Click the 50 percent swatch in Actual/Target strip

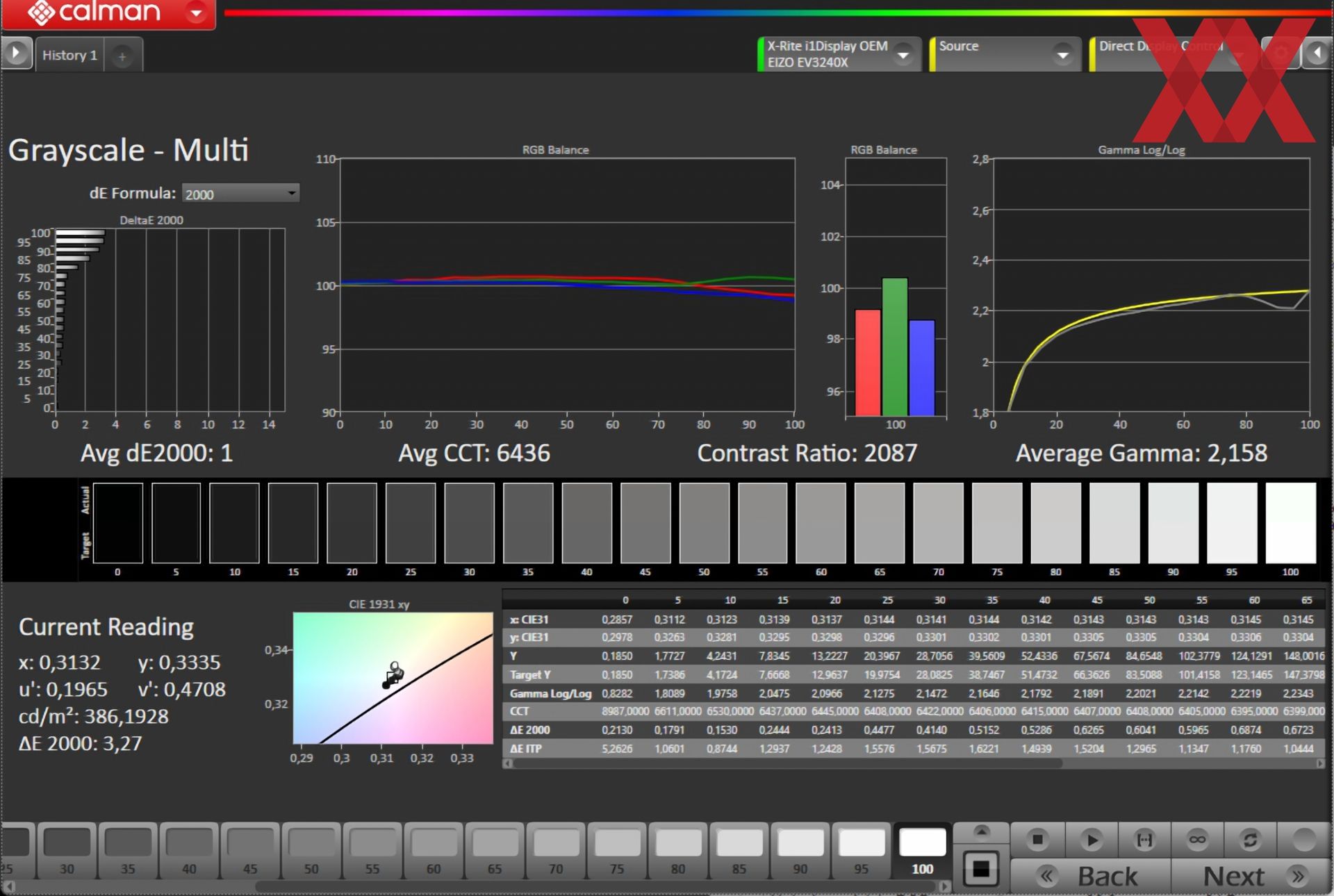[x=704, y=523]
